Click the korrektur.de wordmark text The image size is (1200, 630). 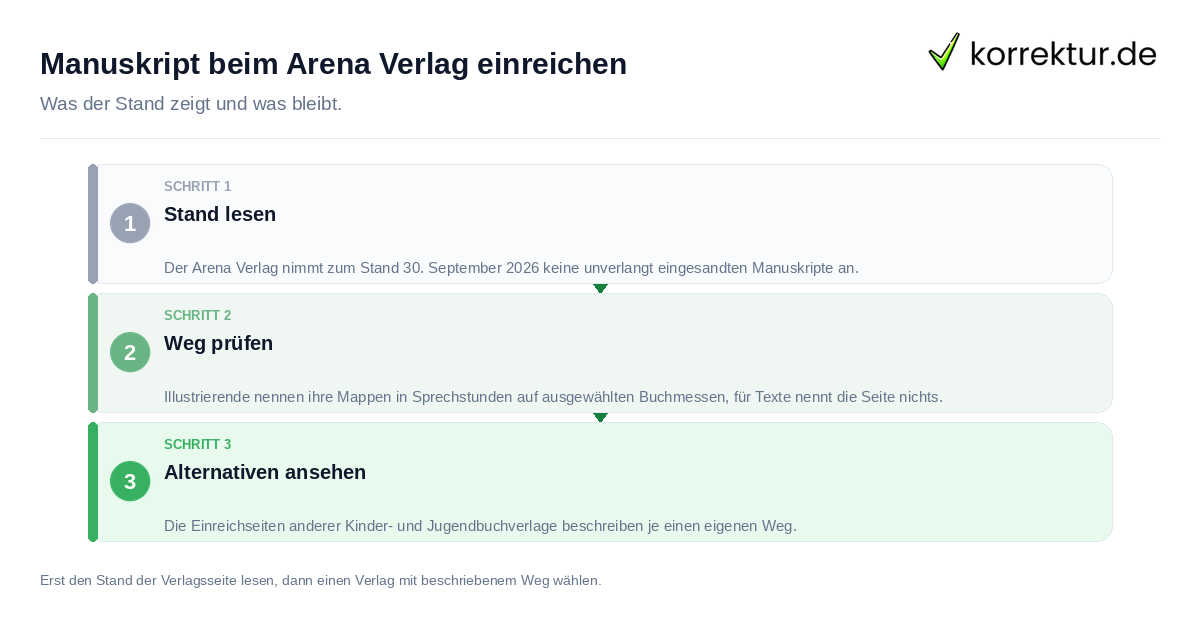click(x=1063, y=53)
